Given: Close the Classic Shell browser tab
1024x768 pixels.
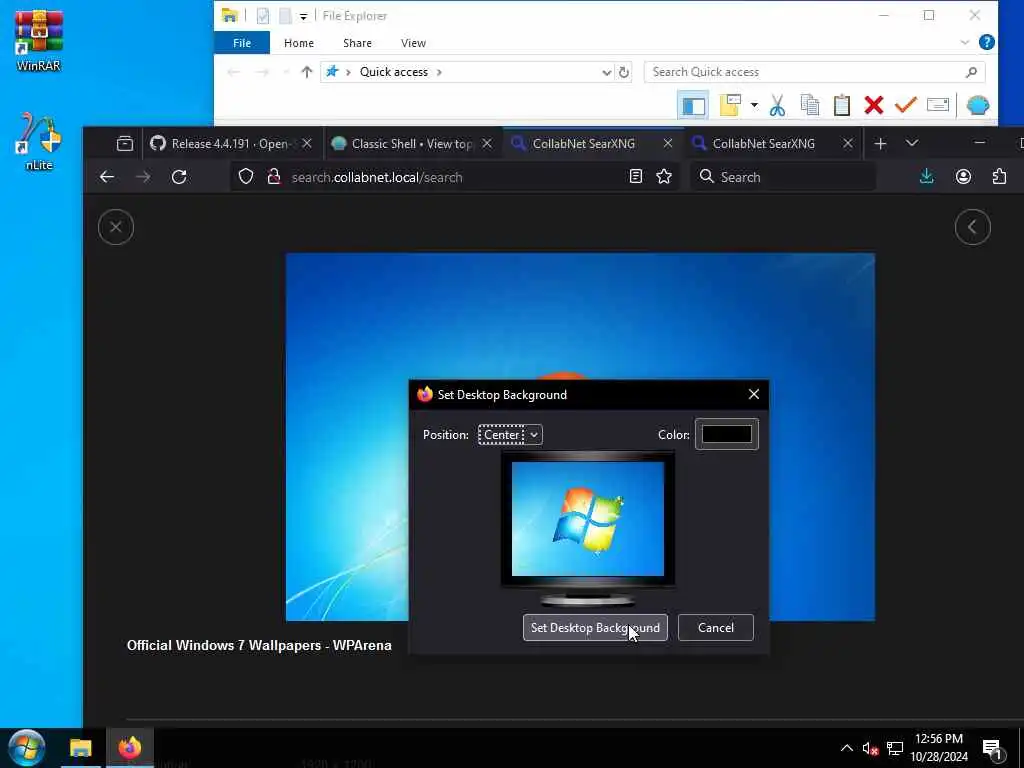Looking at the screenshot, I should (x=487, y=144).
